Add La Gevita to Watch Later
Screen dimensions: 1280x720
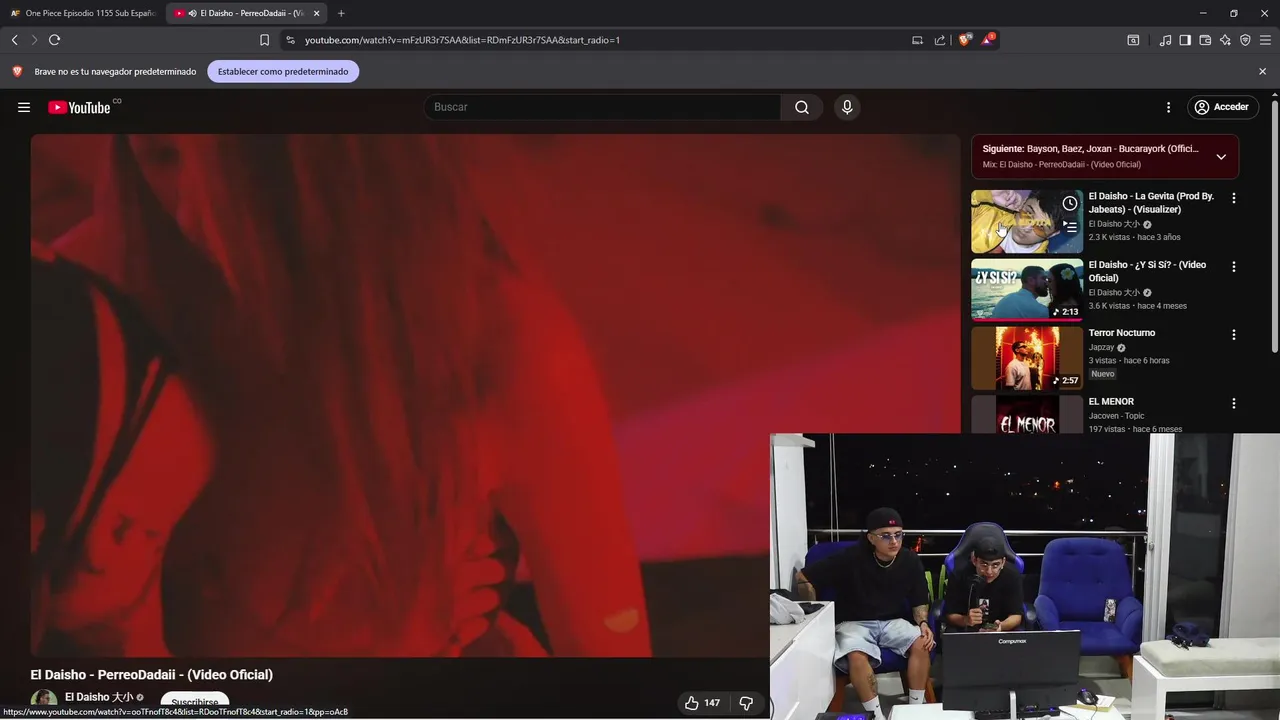click(1070, 204)
